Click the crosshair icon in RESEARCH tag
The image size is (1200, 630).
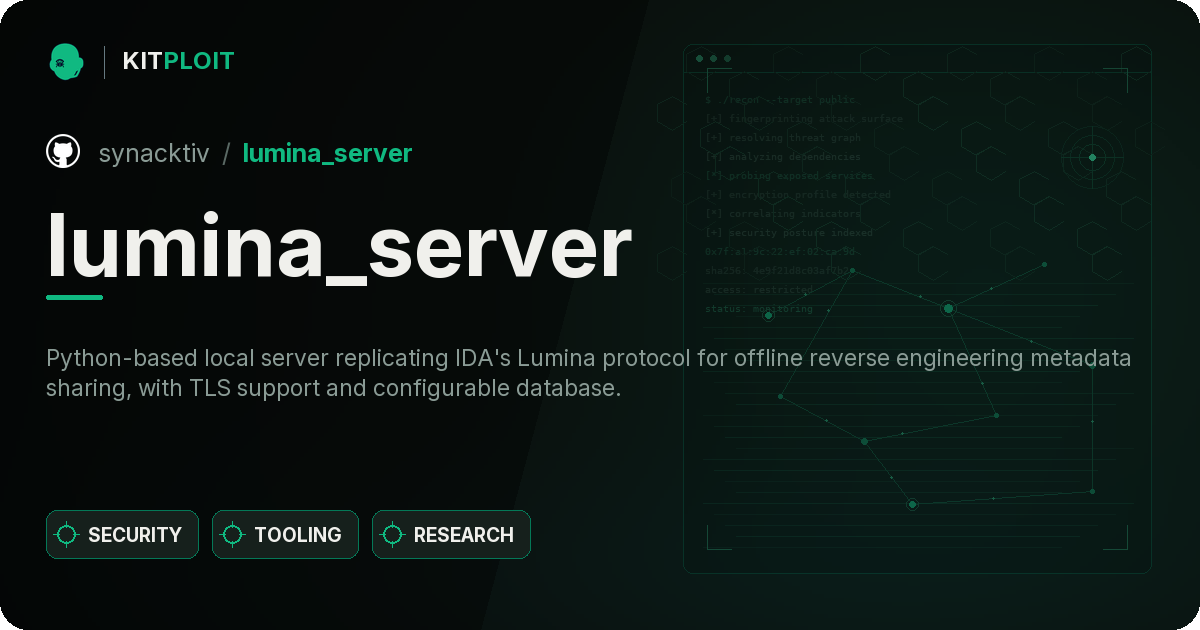pyautogui.click(x=393, y=535)
